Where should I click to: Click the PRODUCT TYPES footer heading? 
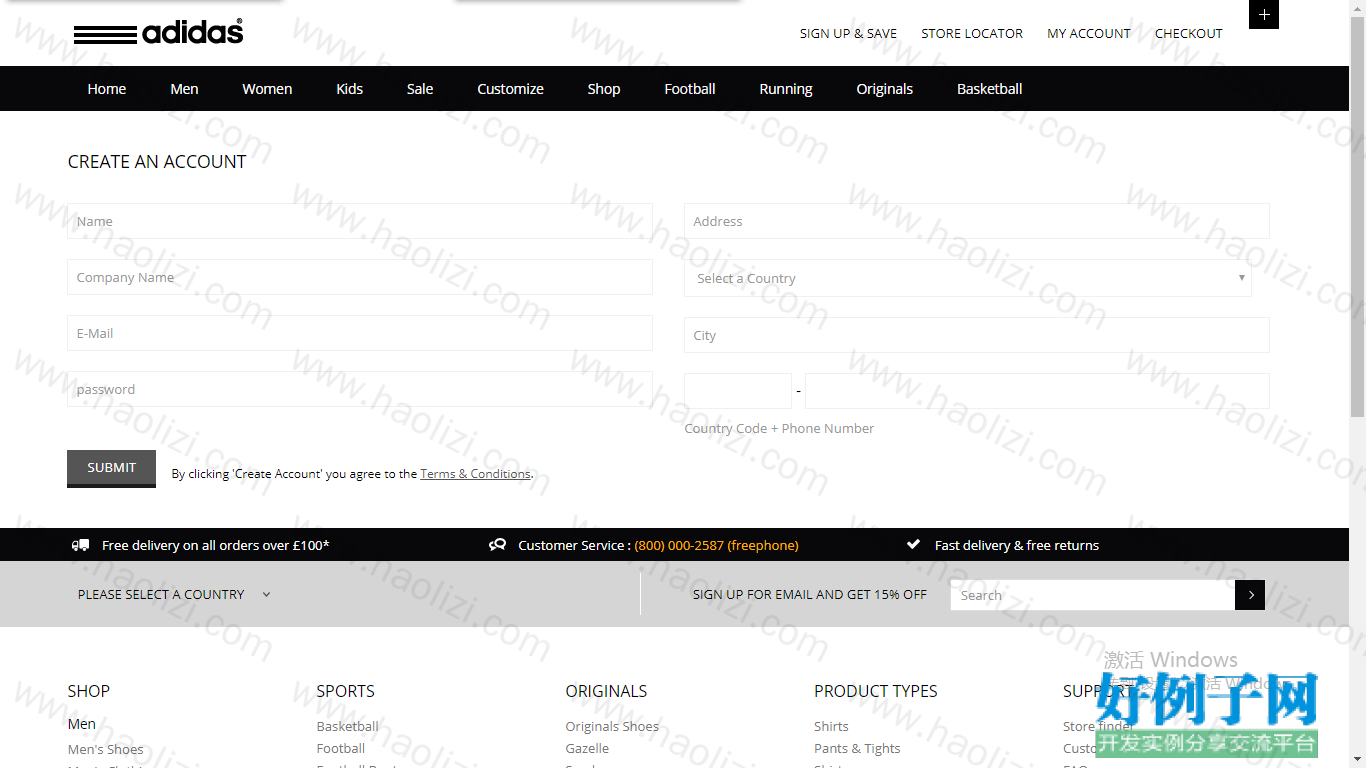tap(876, 691)
